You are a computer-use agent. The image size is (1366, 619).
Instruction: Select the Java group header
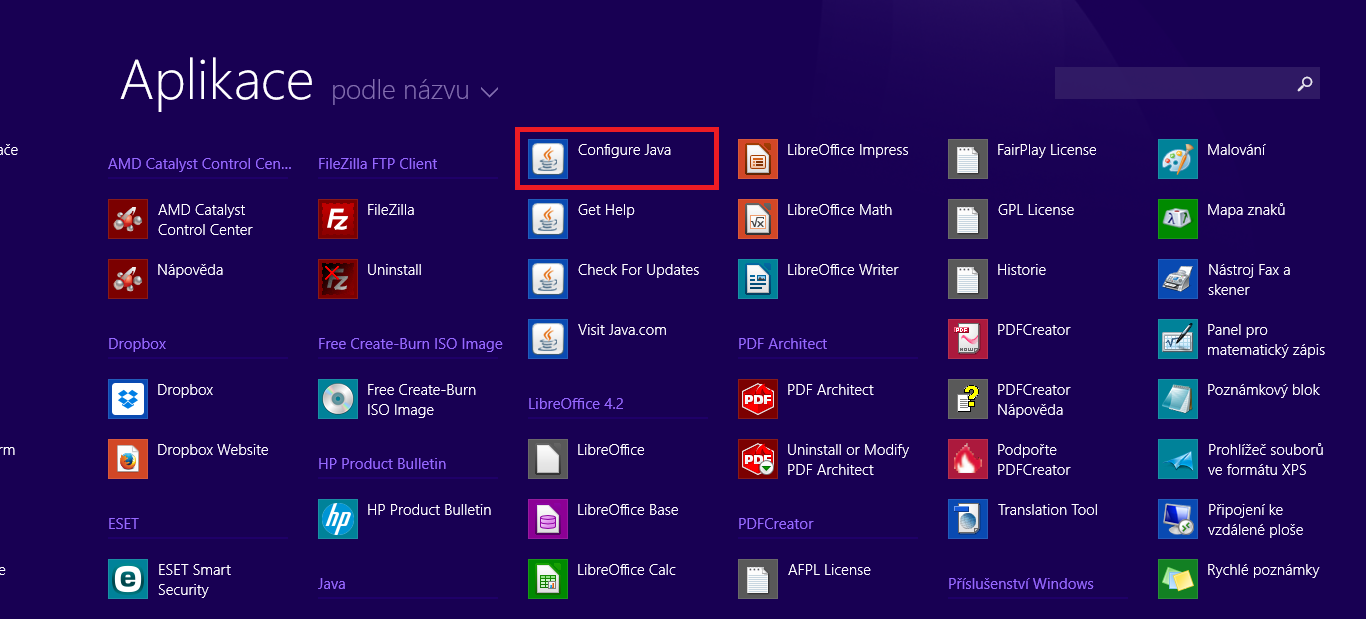tap(332, 584)
